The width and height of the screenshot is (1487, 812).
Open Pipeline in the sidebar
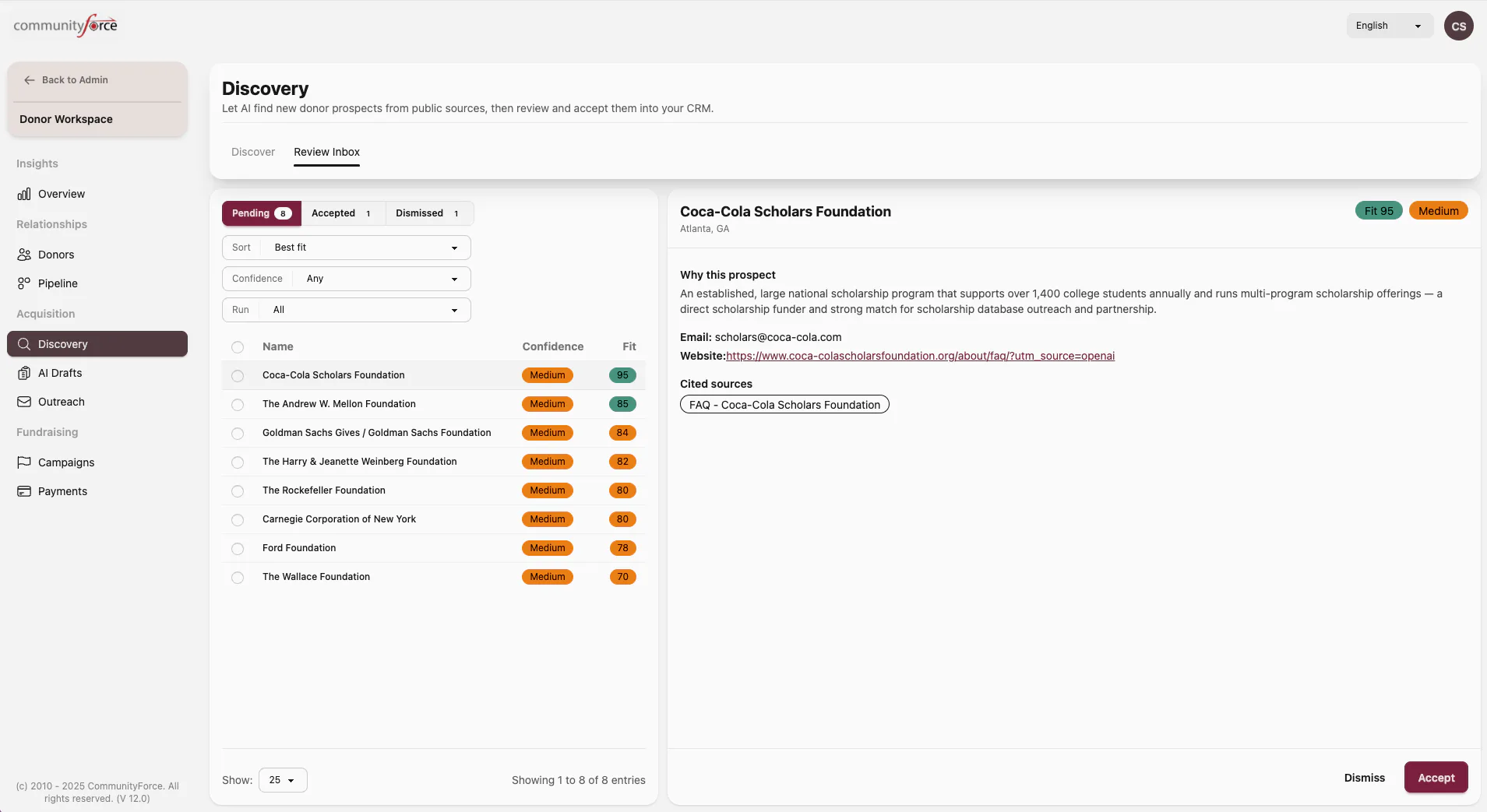pos(97,283)
